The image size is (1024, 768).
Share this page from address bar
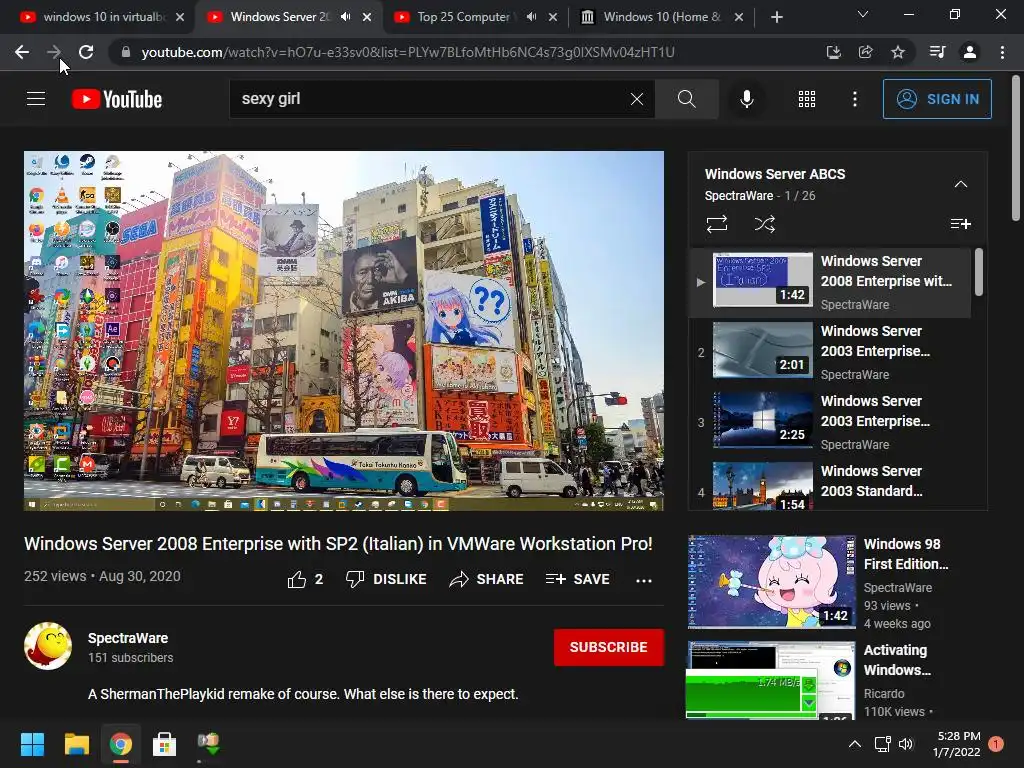[866, 52]
